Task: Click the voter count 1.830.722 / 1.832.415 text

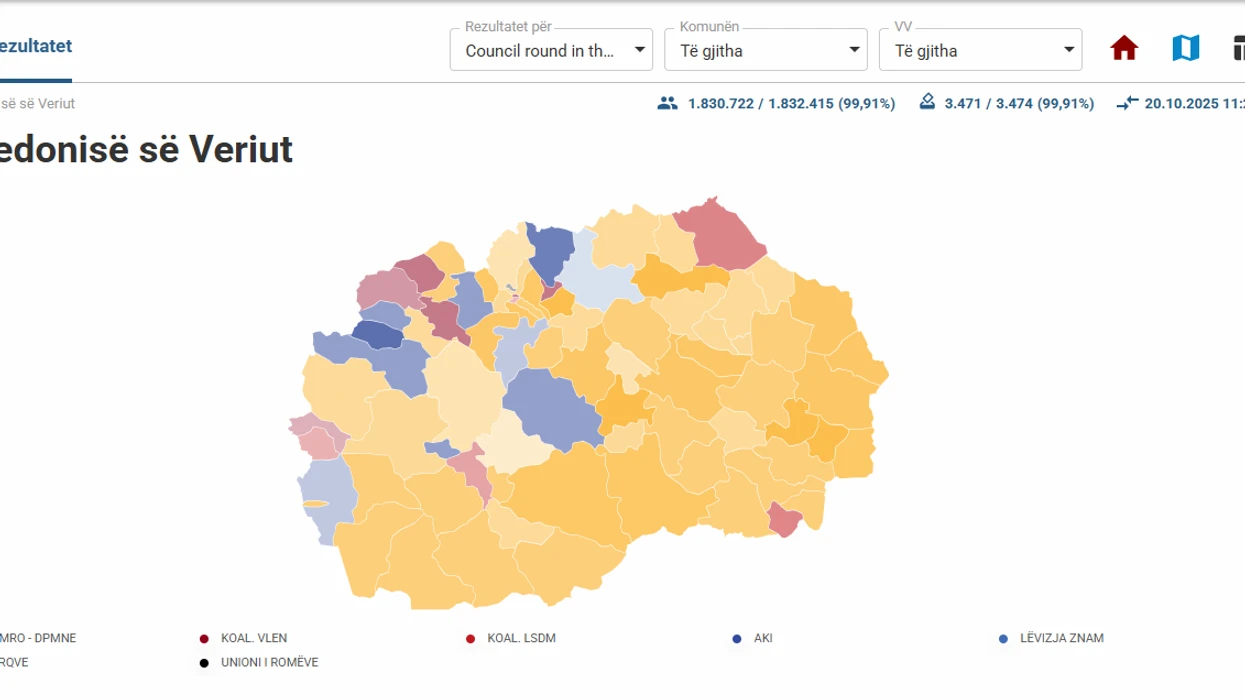Action: coord(791,103)
